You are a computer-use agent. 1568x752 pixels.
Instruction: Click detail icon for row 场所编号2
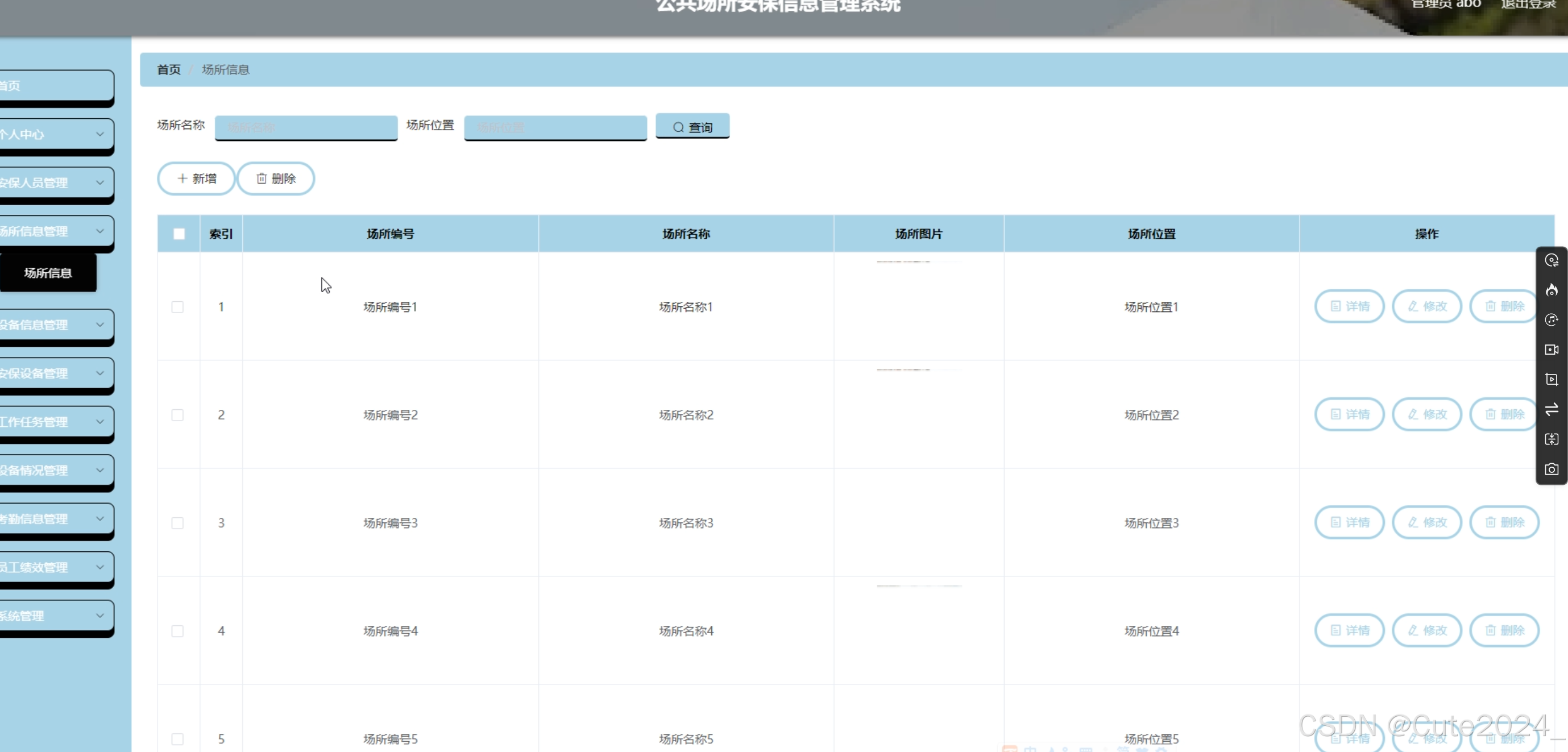point(1335,414)
